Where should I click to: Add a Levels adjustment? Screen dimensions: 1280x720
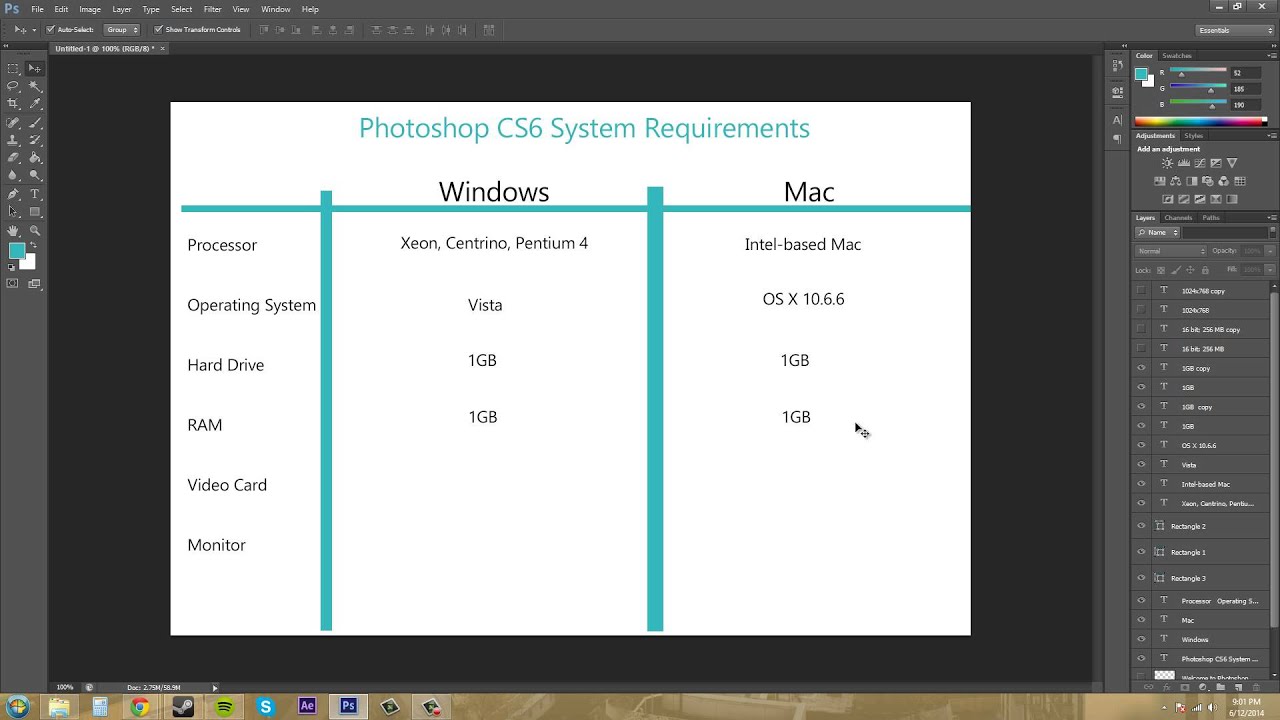1184,163
